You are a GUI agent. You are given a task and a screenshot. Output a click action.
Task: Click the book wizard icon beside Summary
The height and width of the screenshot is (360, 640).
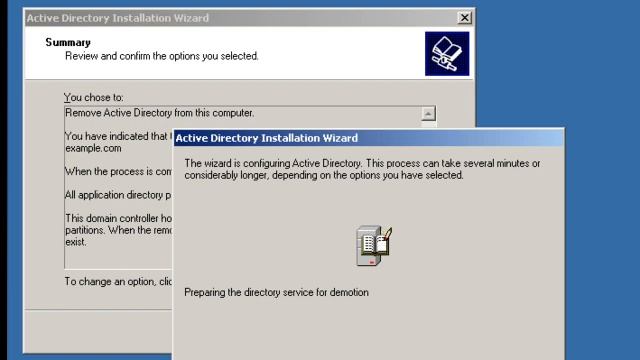[447, 54]
